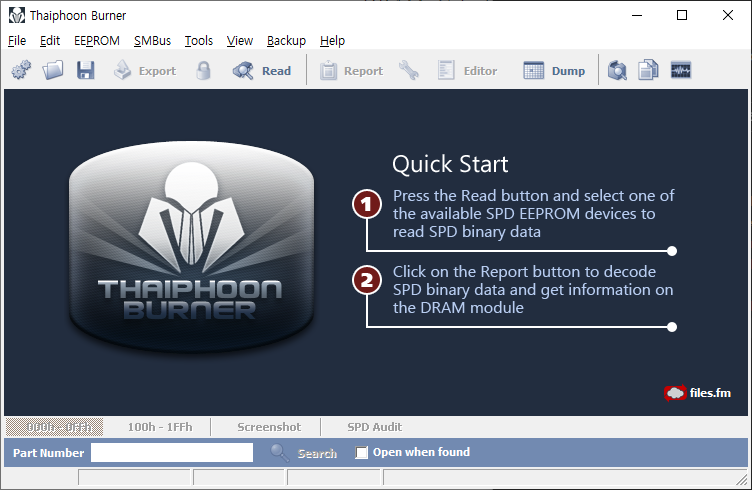
Task: Save using the floppy disk icon
Action: [85, 70]
